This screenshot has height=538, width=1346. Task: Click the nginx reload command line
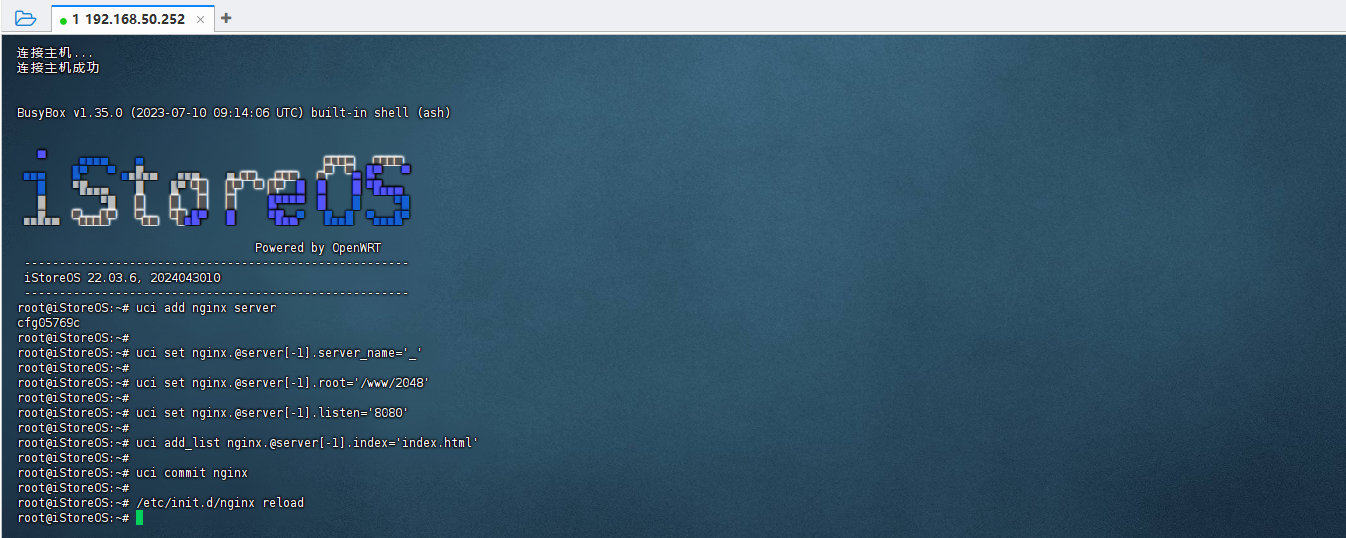220,503
